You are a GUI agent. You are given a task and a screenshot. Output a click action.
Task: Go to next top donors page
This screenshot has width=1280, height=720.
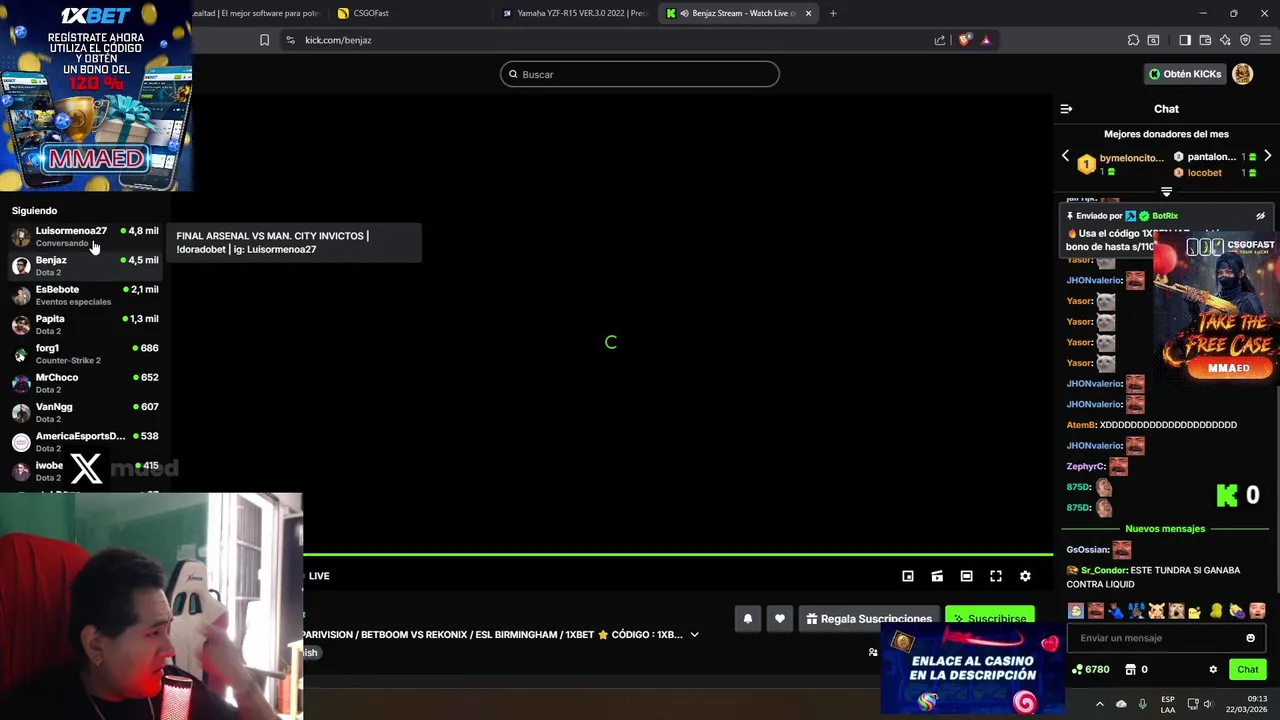1268,156
